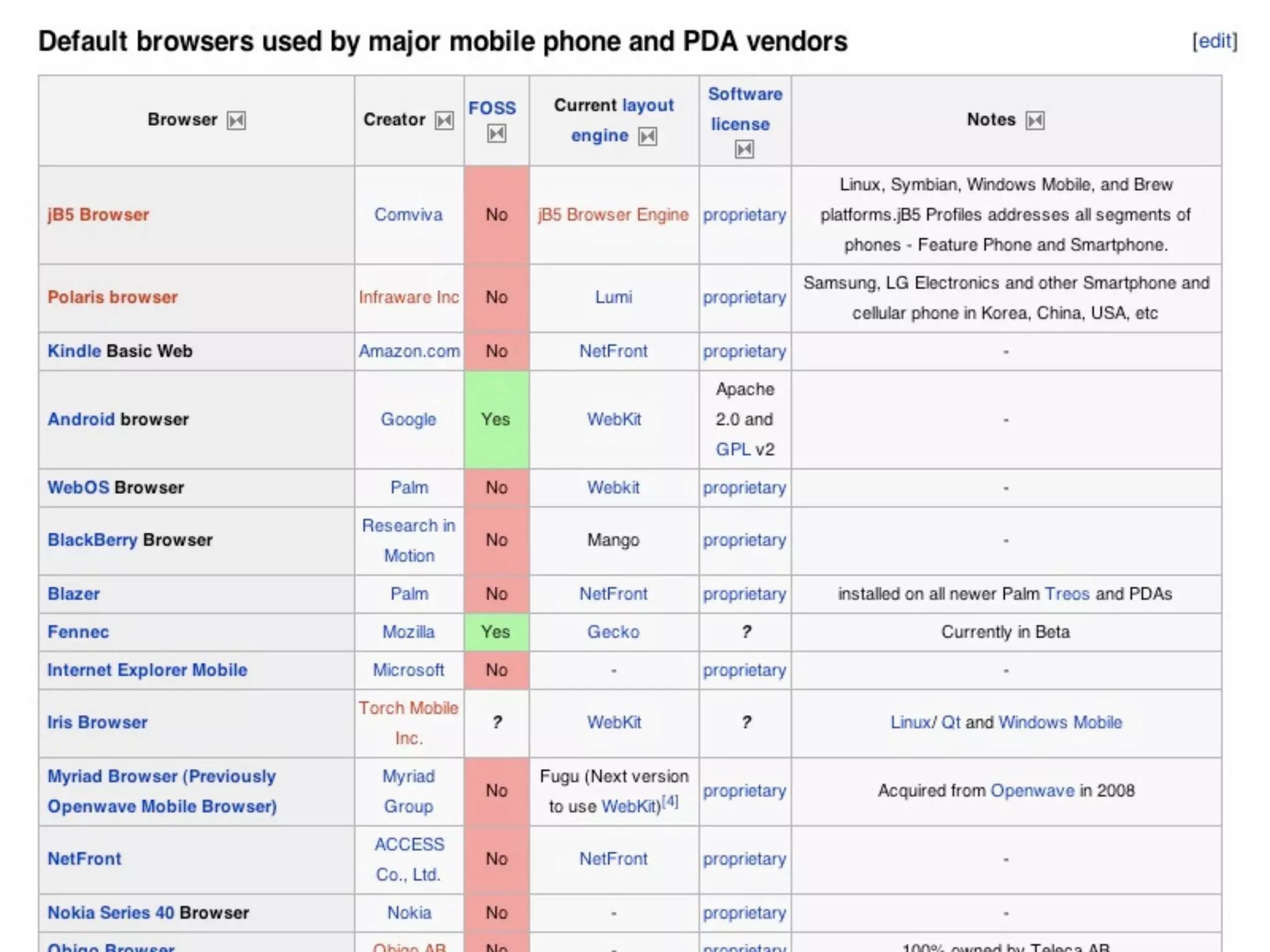Click the Openwave link in notes
Viewport: 1270px width, 952px height.
1032,790
